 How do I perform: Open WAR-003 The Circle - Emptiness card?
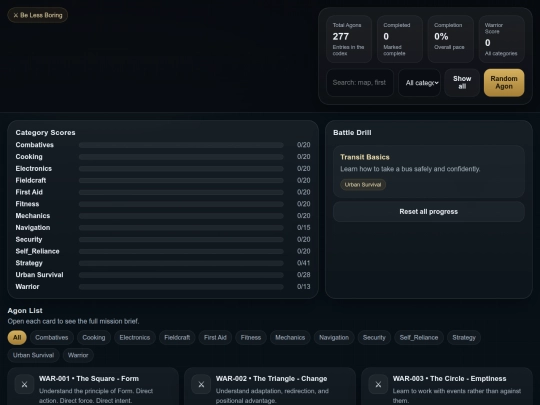click(x=447, y=386)
